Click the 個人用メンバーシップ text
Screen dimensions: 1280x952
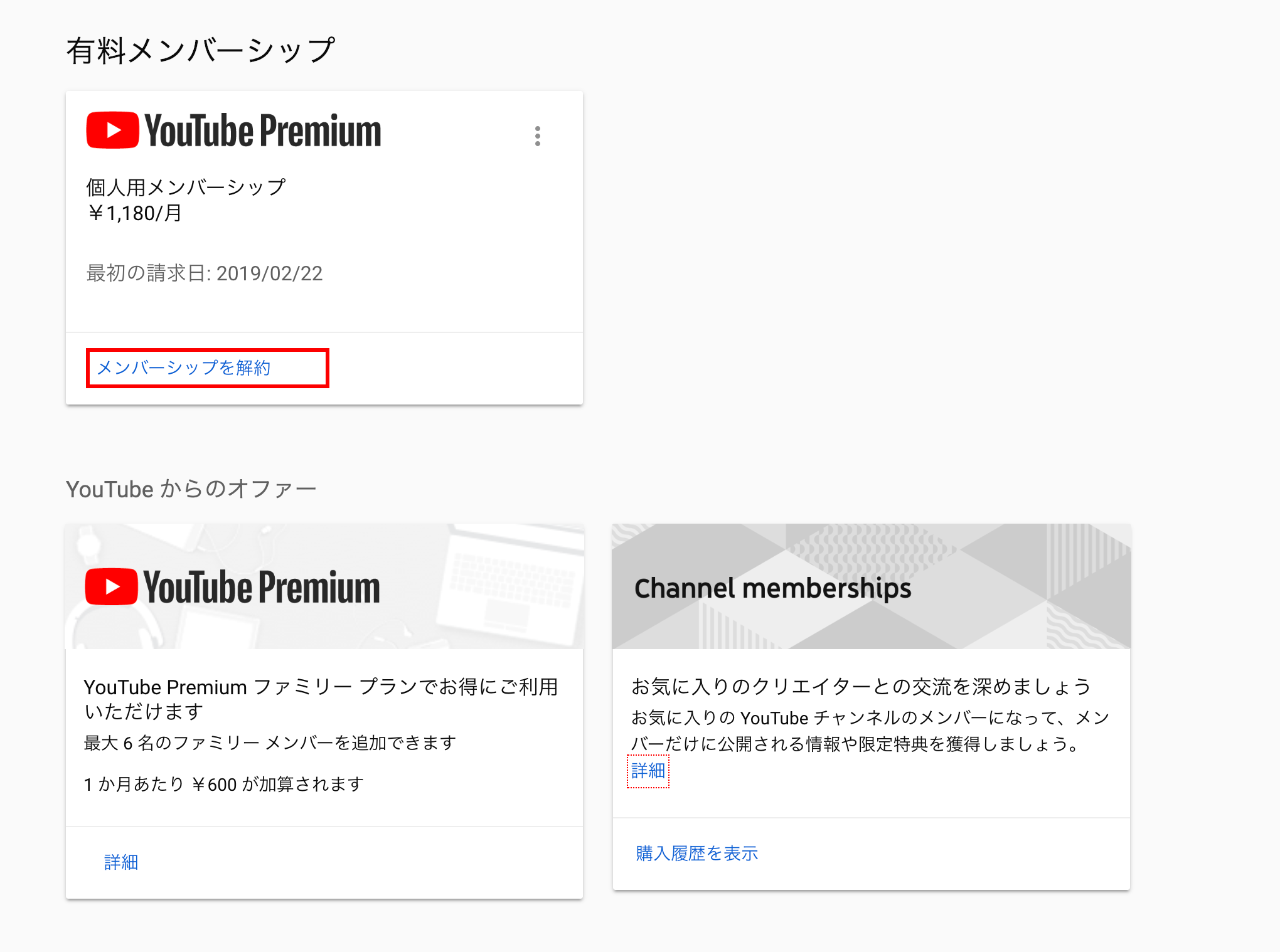(186, 187)
